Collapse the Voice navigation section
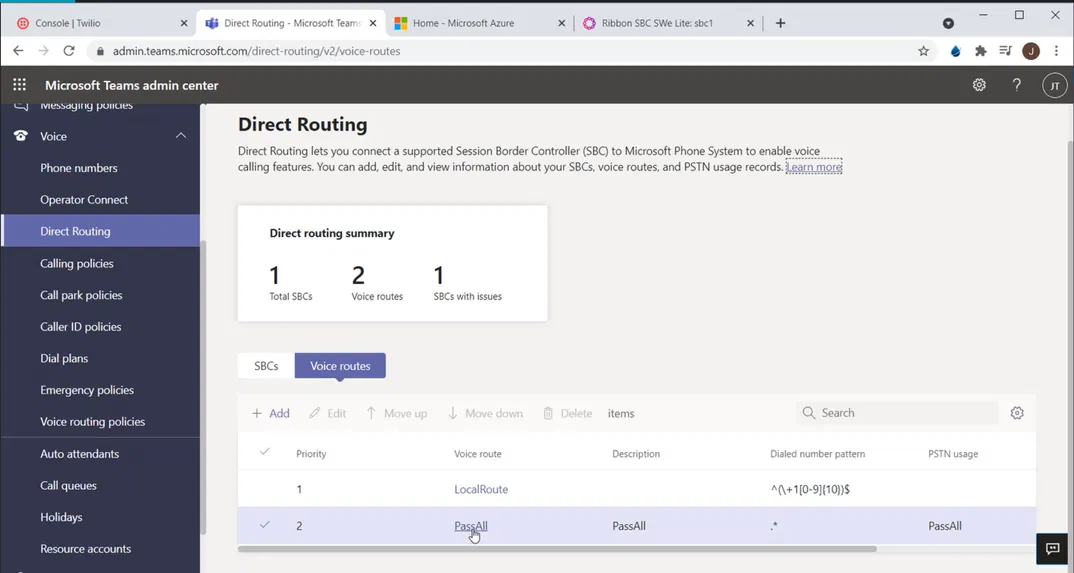 tap(181, 136)
